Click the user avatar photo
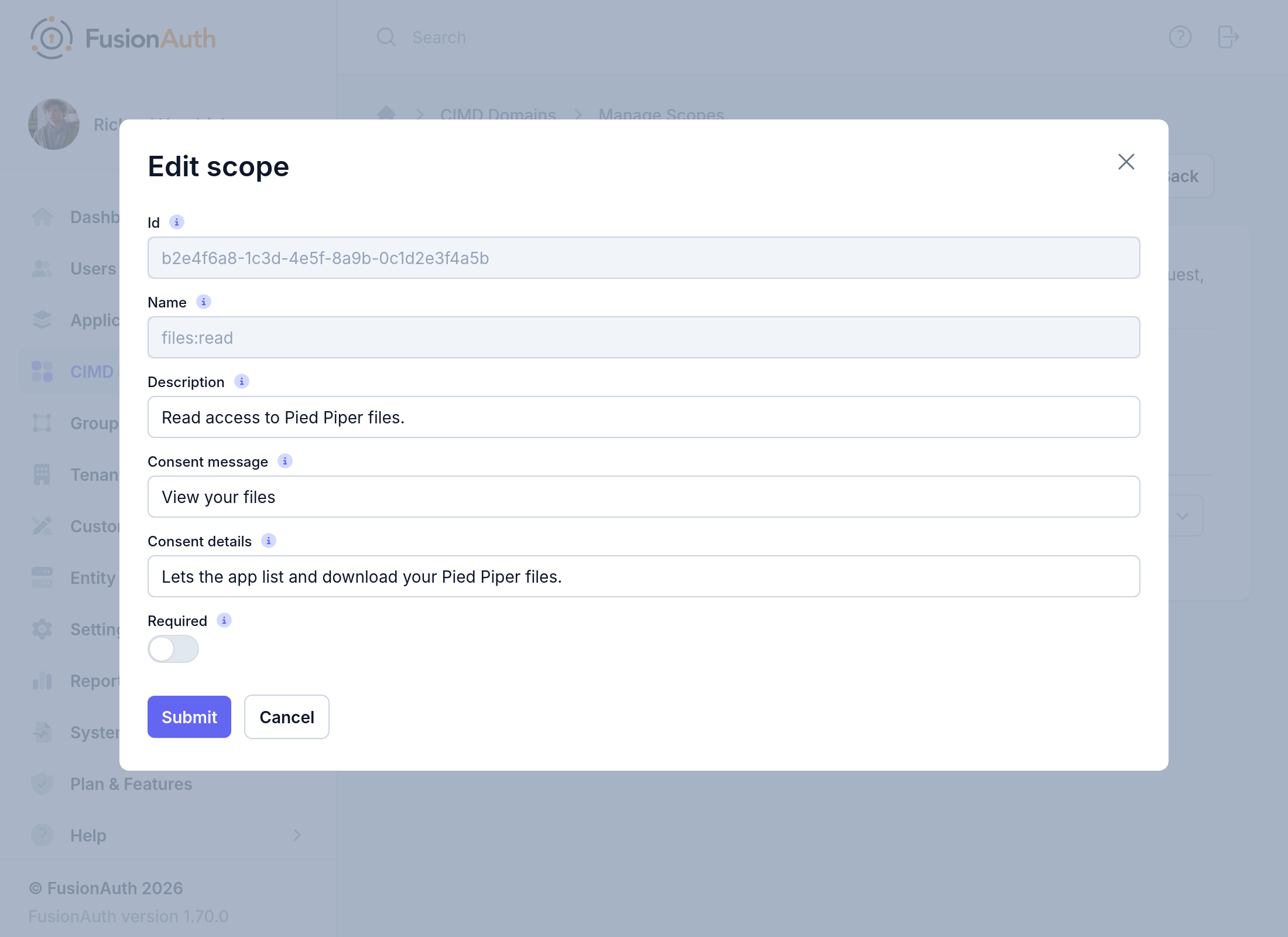 (54, 124)
